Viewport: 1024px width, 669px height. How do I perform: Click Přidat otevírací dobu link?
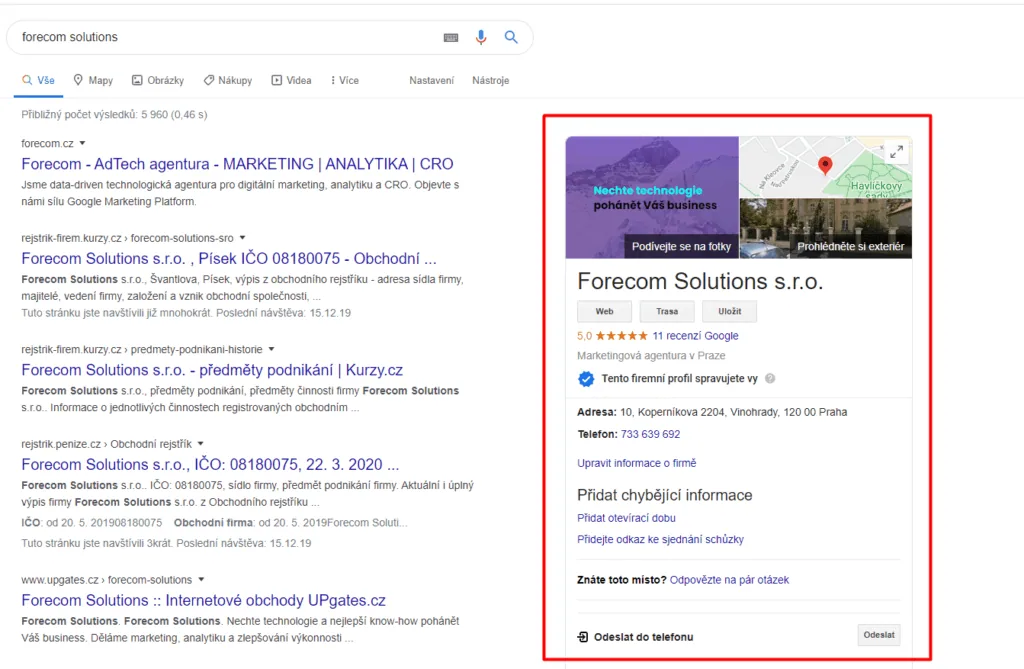[x=626, y=518]
